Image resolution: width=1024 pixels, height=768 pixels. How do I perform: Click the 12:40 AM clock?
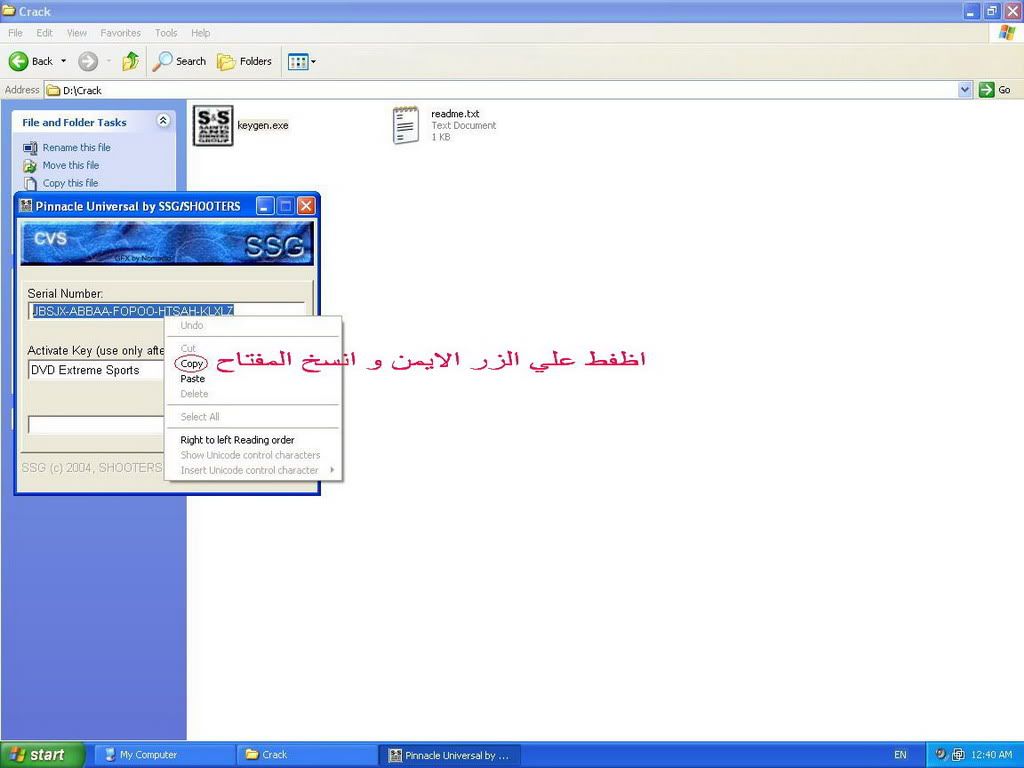(991, 755)
